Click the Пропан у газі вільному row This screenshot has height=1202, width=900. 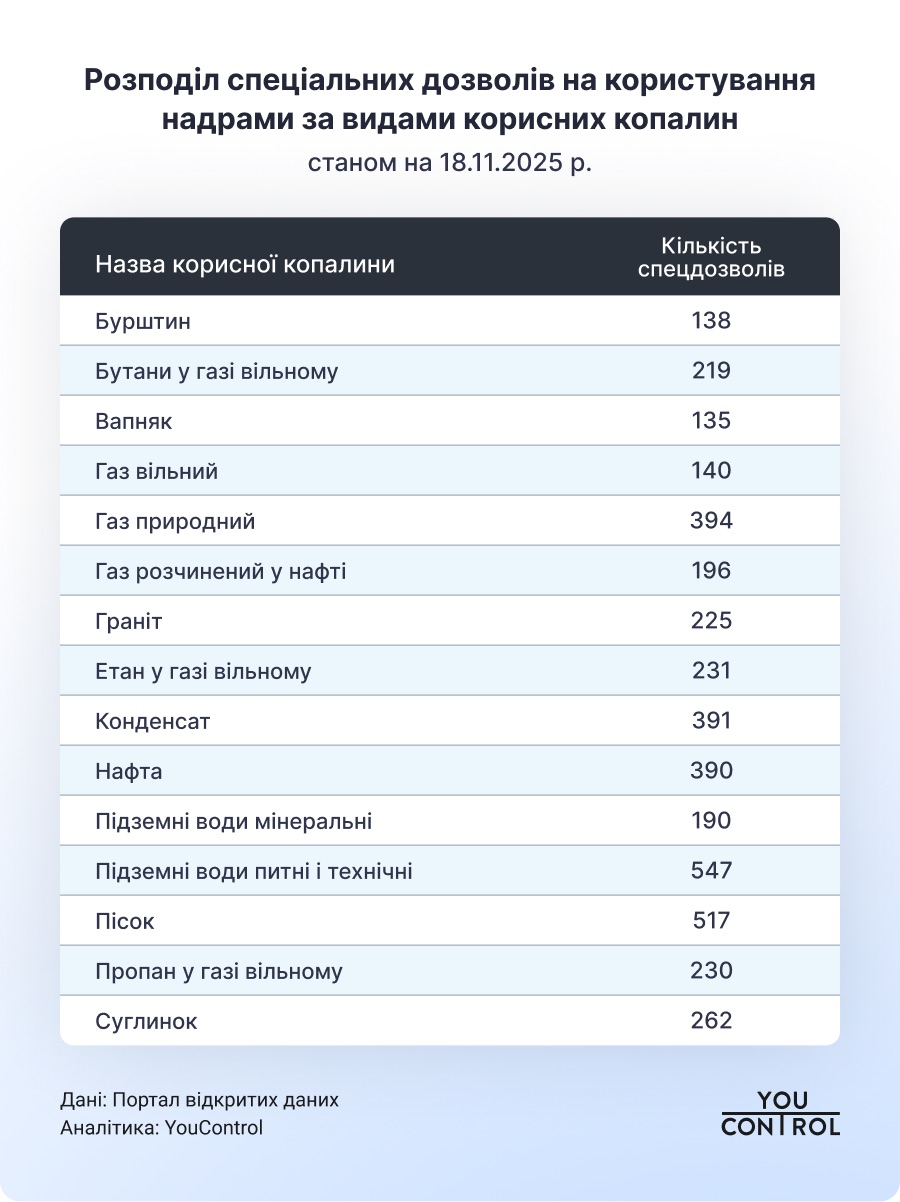tap(450, 971)
